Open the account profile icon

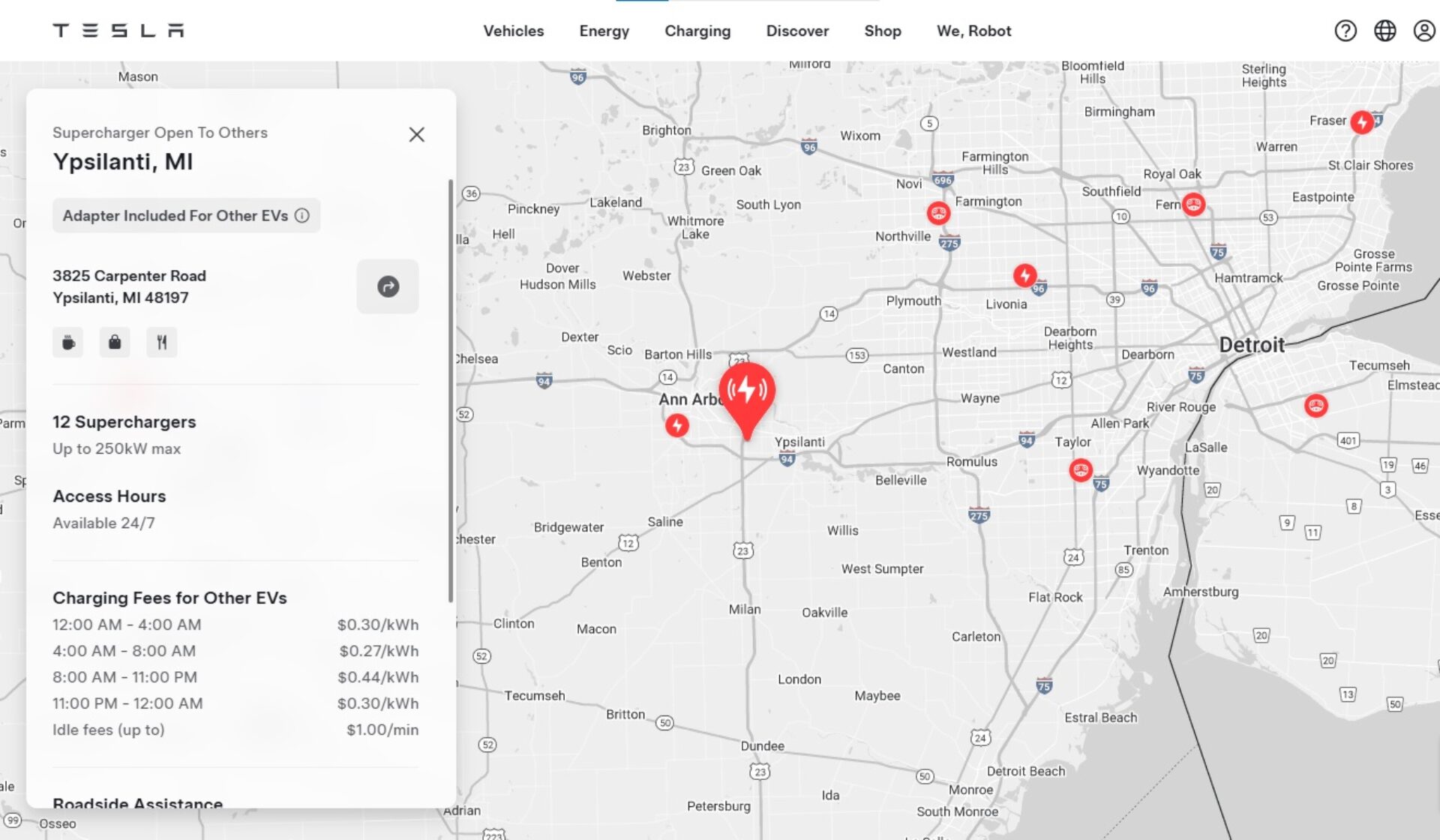pyautogui.click(x=1423, y=31)
